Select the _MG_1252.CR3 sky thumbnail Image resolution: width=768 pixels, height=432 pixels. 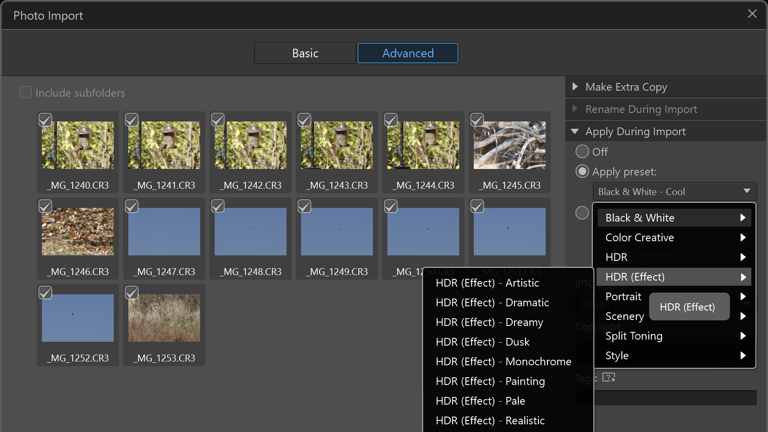click(78, 318)
